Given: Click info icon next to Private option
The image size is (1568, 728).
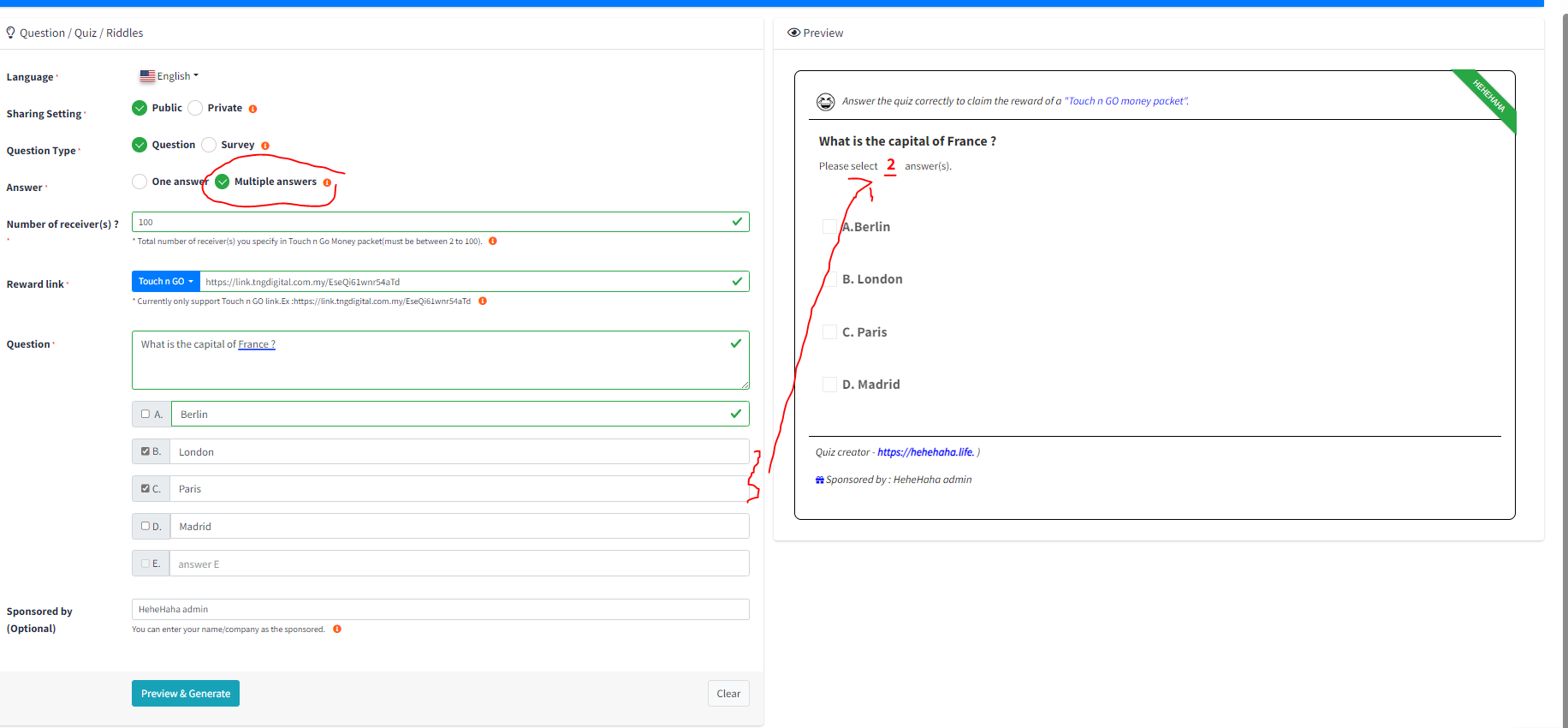Looking at the screenshot, I should point(252,109).
